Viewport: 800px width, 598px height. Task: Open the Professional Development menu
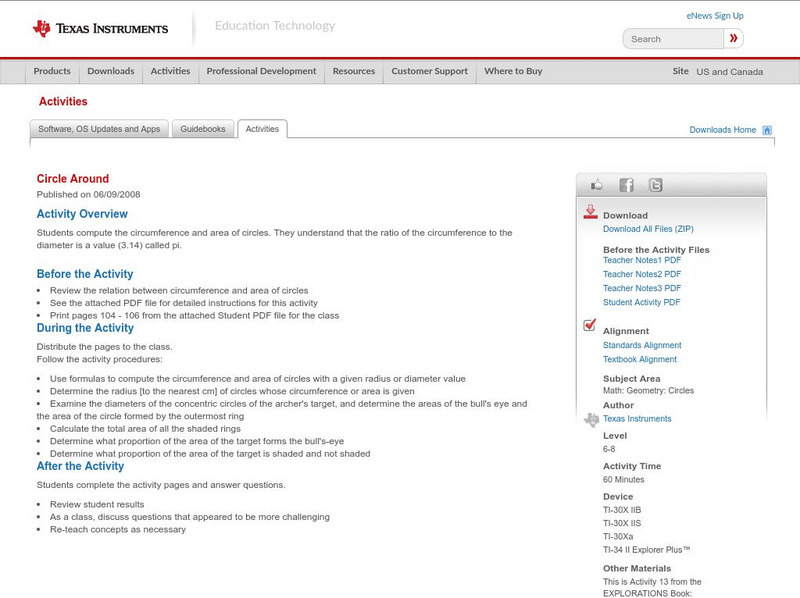[261, 71]
